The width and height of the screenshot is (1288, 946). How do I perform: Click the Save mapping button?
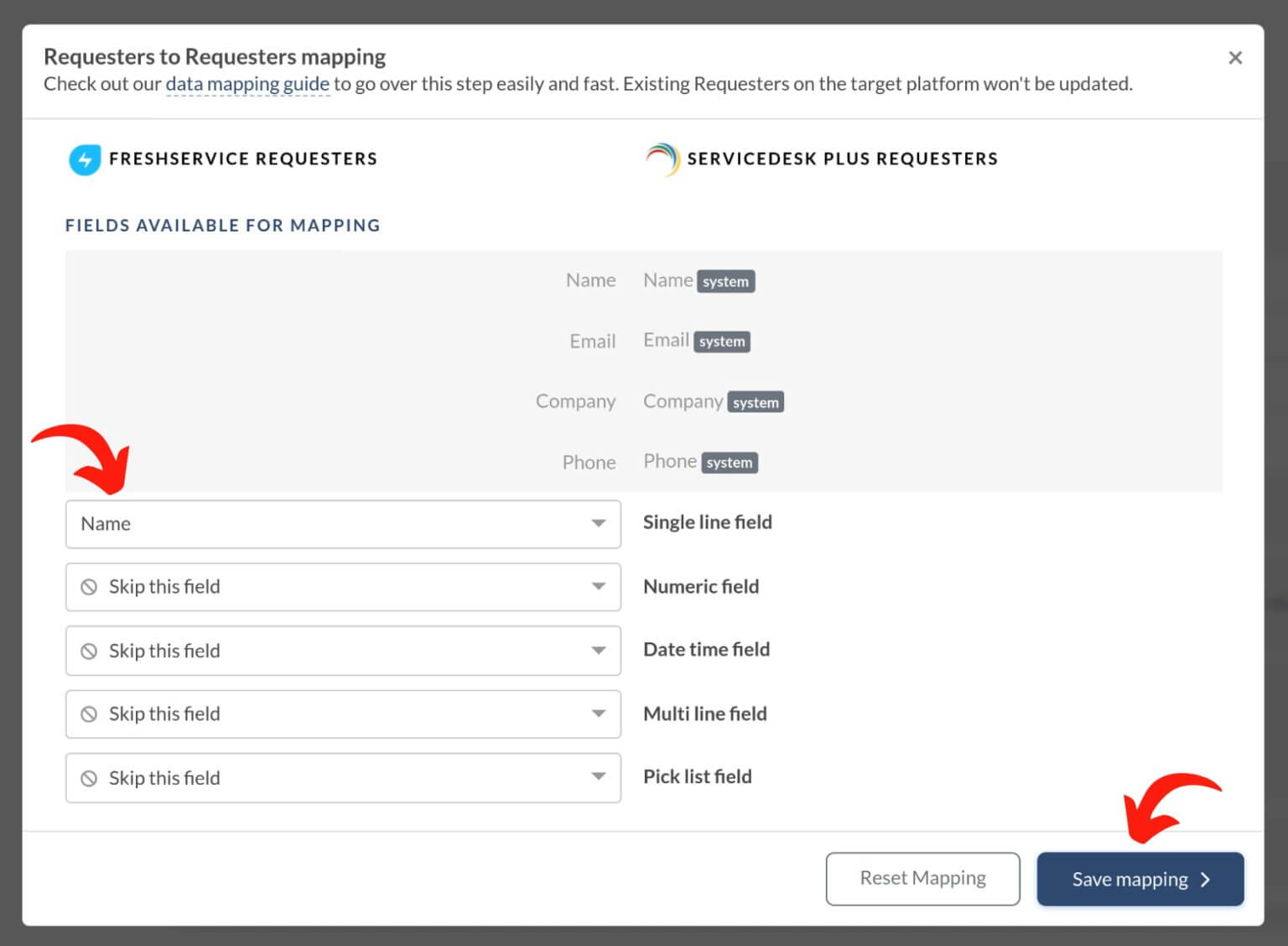pos(1130,879)
